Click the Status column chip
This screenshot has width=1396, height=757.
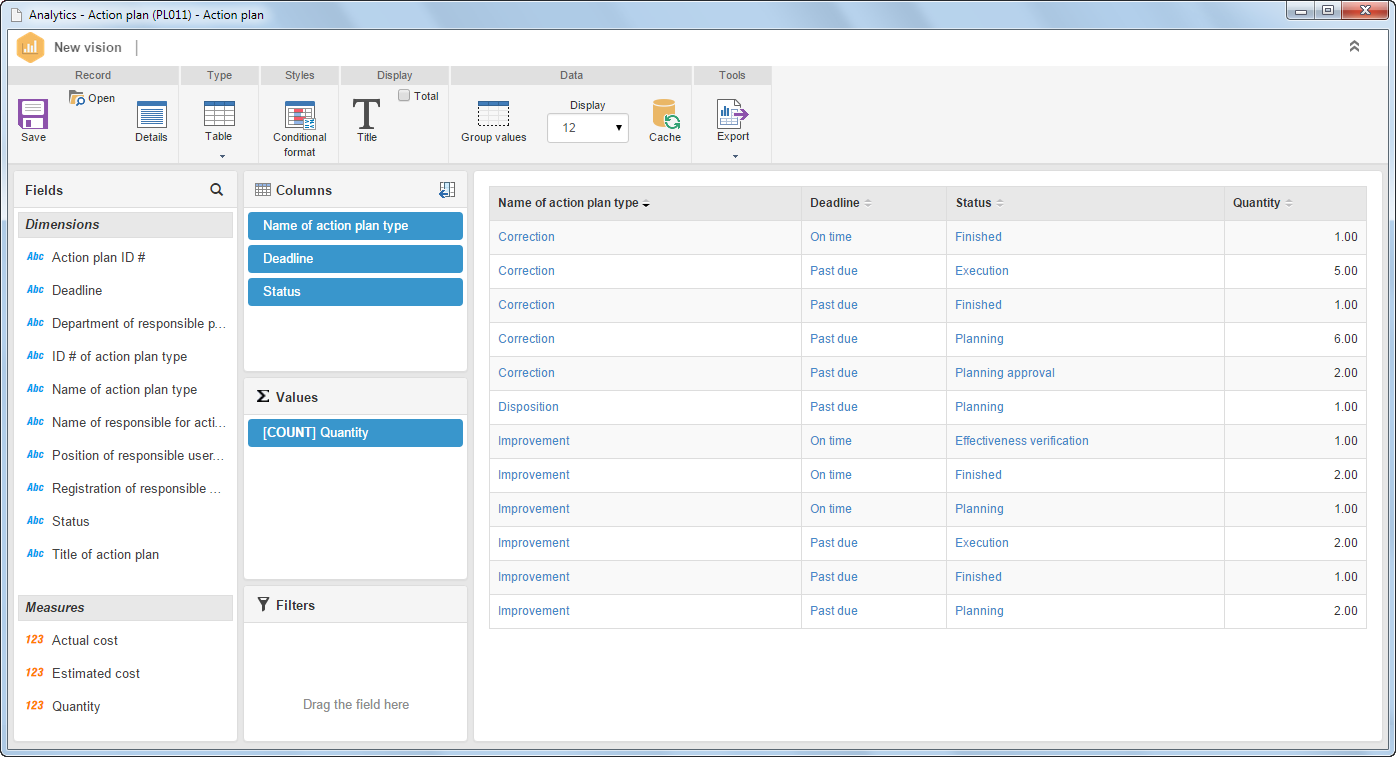point(355,292)
